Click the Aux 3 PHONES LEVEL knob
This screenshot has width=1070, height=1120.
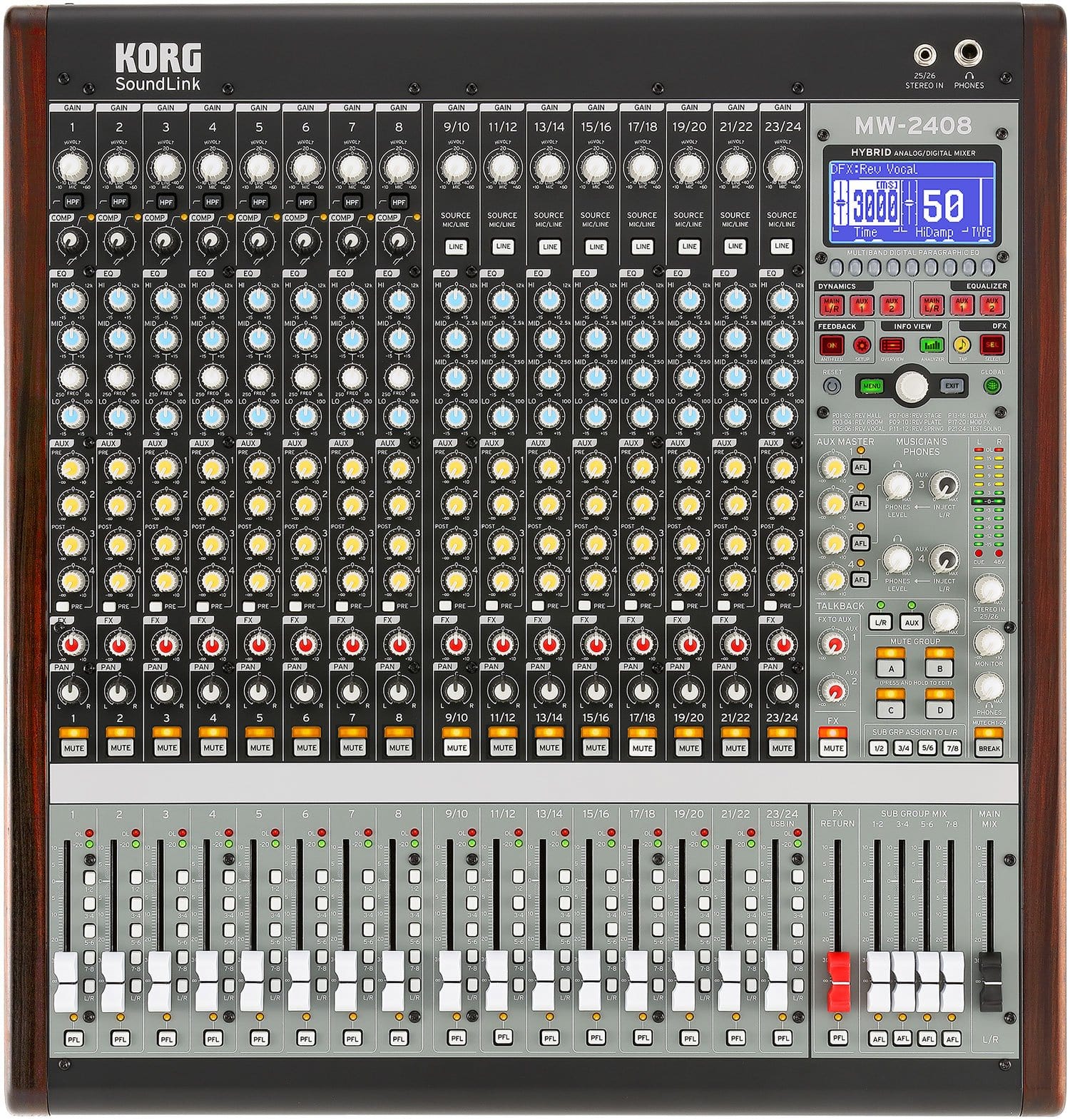click(897, 487)
